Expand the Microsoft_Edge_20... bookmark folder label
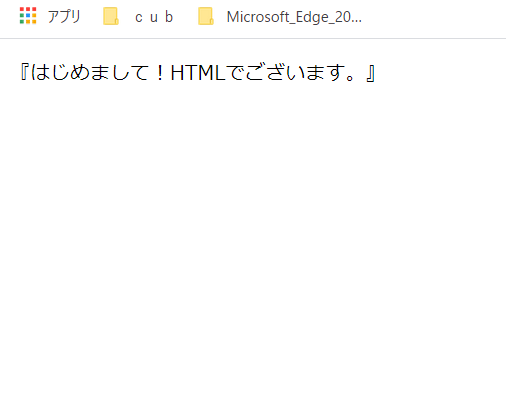The width and height of the screenshot is (506, 407). [x=294, y=17]
